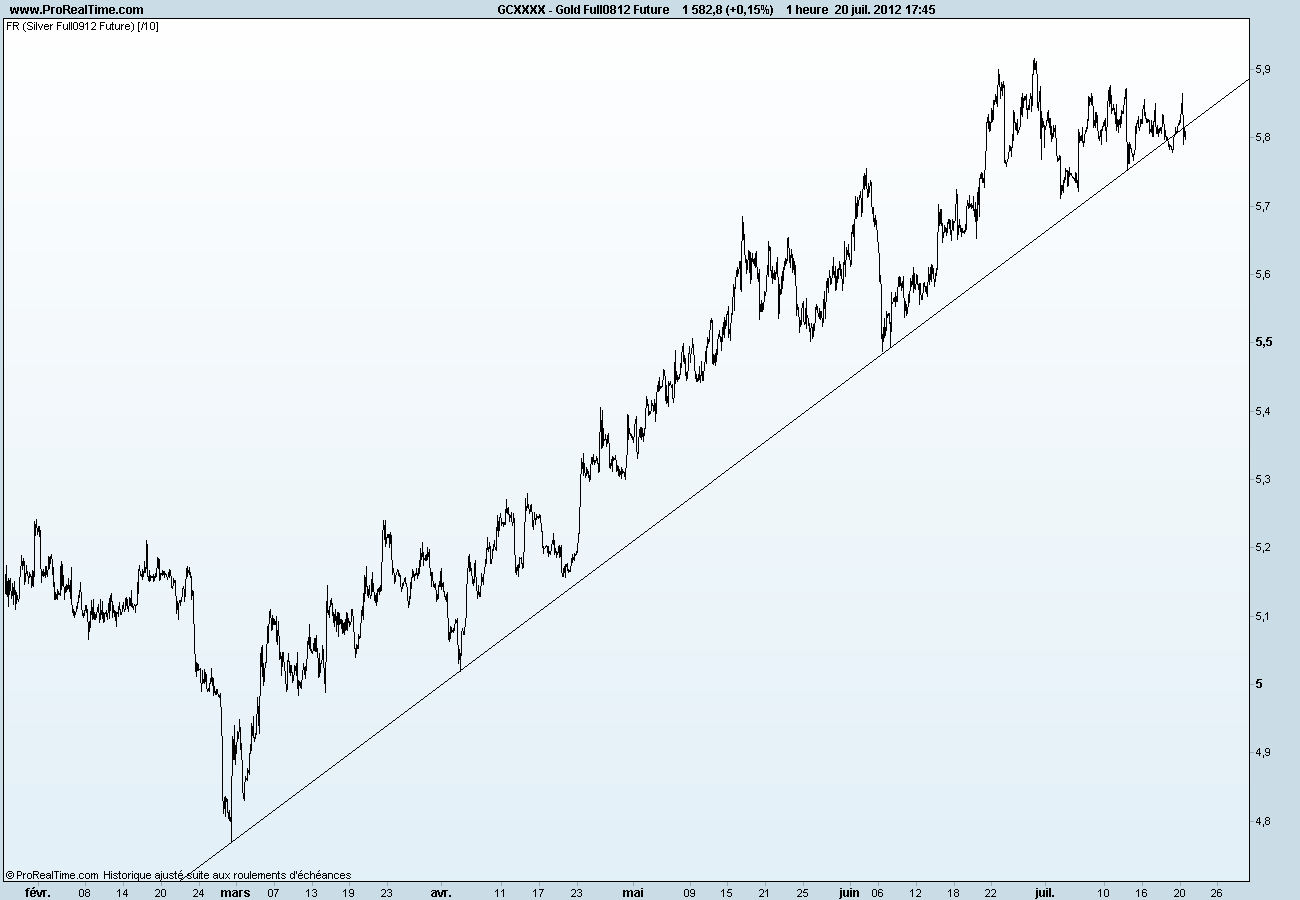The height and width of the screenshot is (900, 1300).
Task: Click the 'févr.' month label on time axis
Action: pyautogui.click(x=38, y=891)
